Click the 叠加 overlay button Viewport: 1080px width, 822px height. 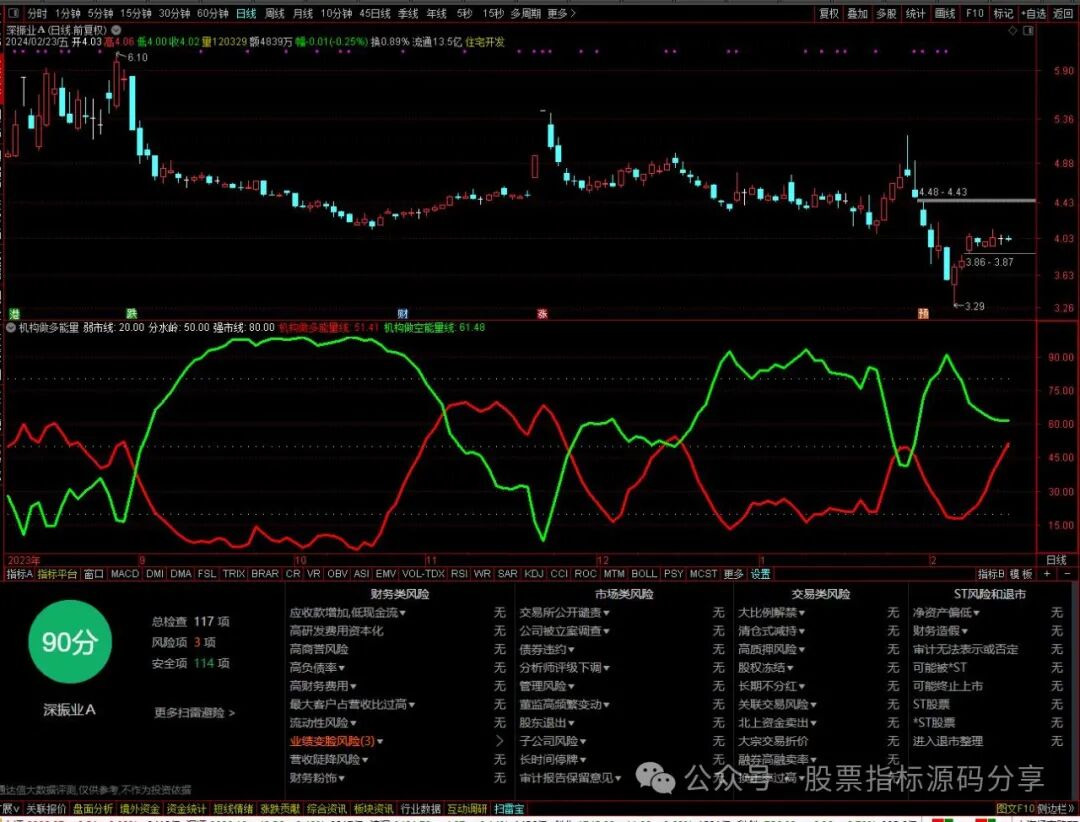pos(858,13)
